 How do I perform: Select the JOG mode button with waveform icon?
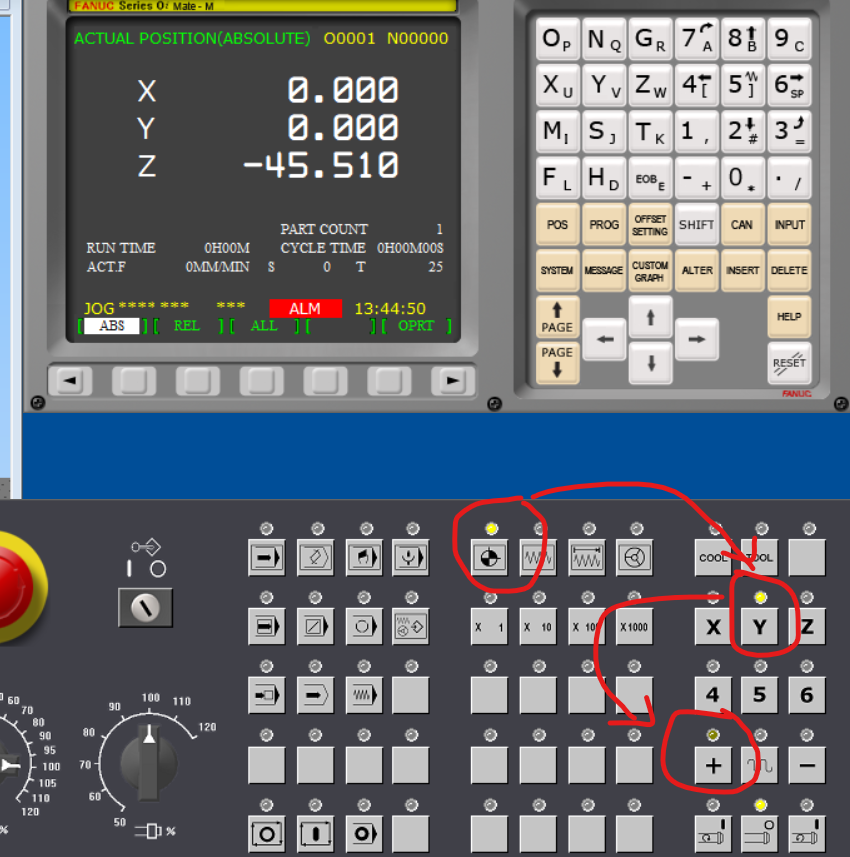coord(538,558)
